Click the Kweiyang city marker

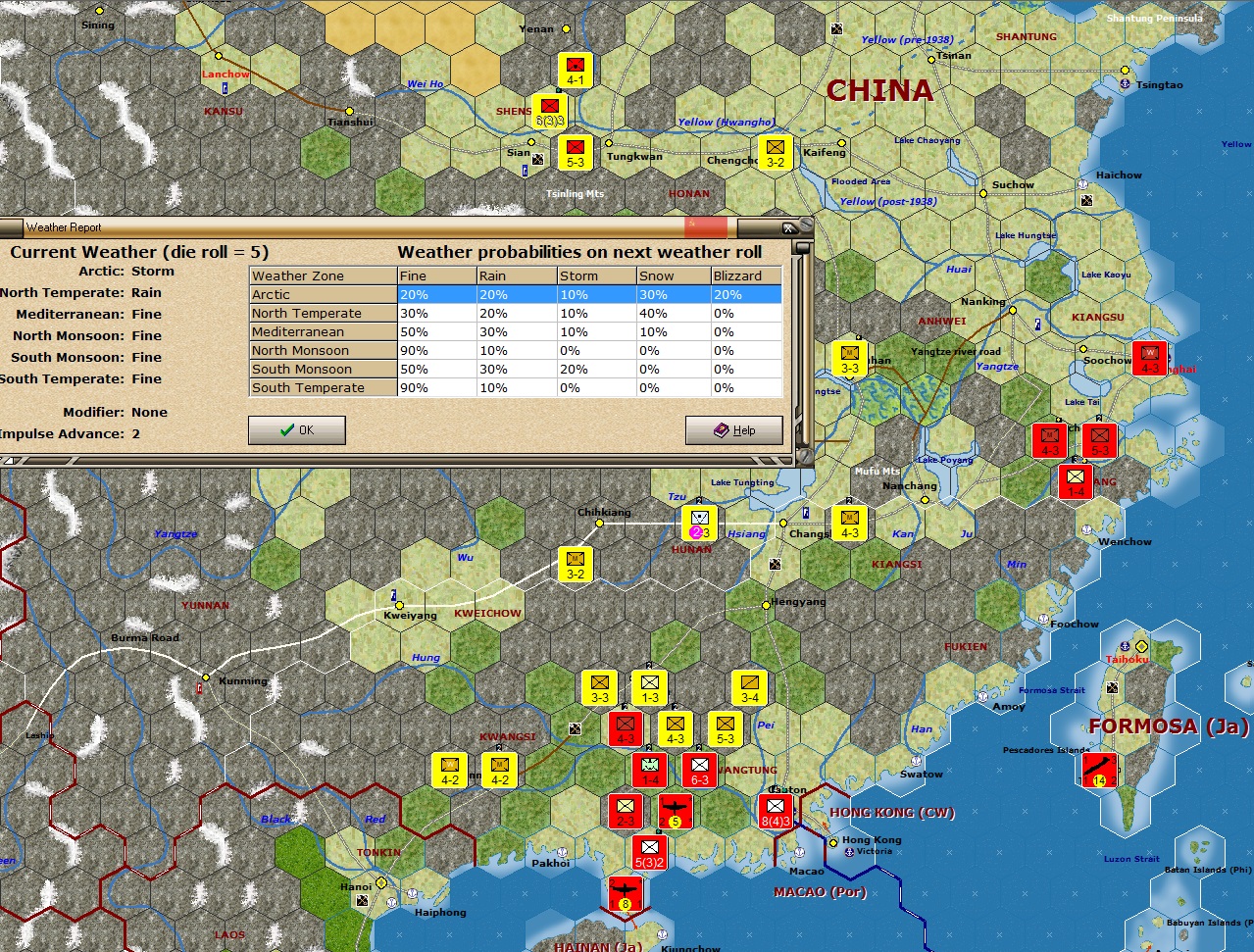(399, 605)
